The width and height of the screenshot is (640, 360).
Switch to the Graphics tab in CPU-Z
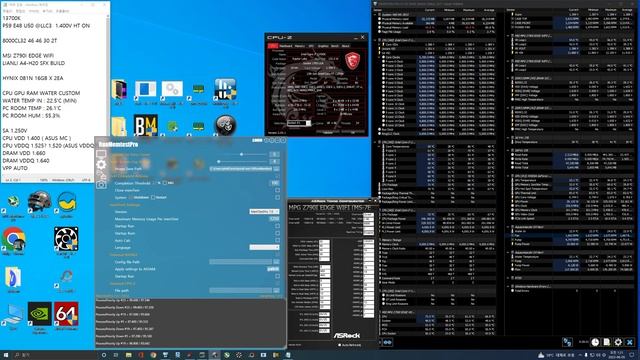tap(322, 46)
